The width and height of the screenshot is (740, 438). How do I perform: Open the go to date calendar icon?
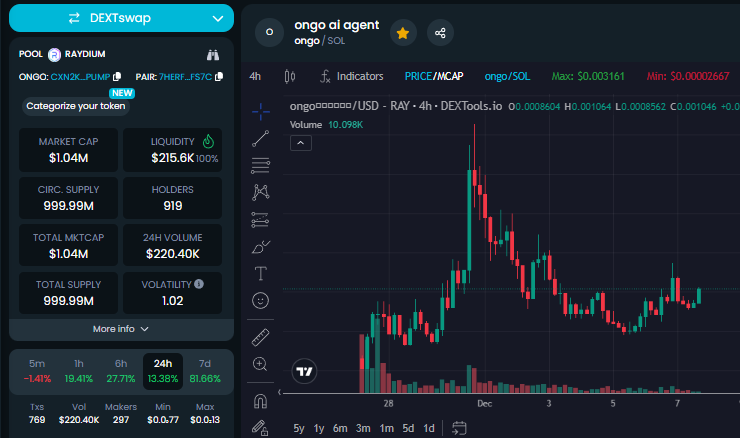coord(459,428)
